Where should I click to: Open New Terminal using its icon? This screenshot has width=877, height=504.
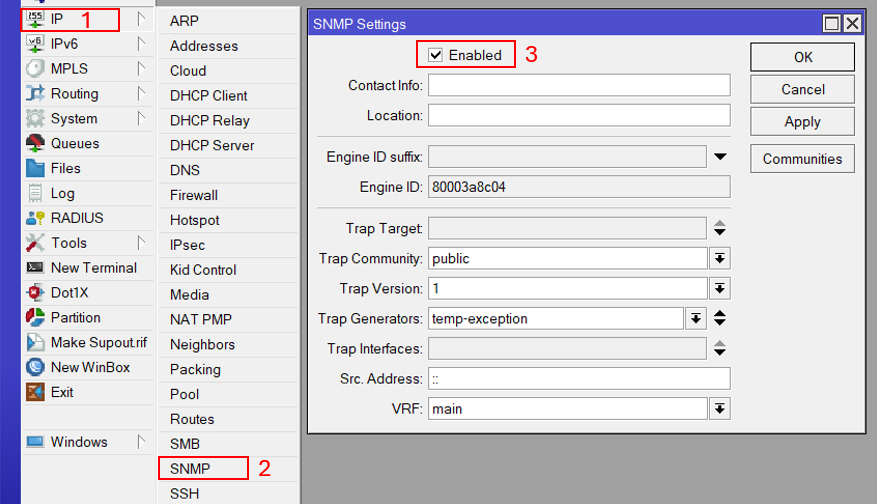coord(35,268)
